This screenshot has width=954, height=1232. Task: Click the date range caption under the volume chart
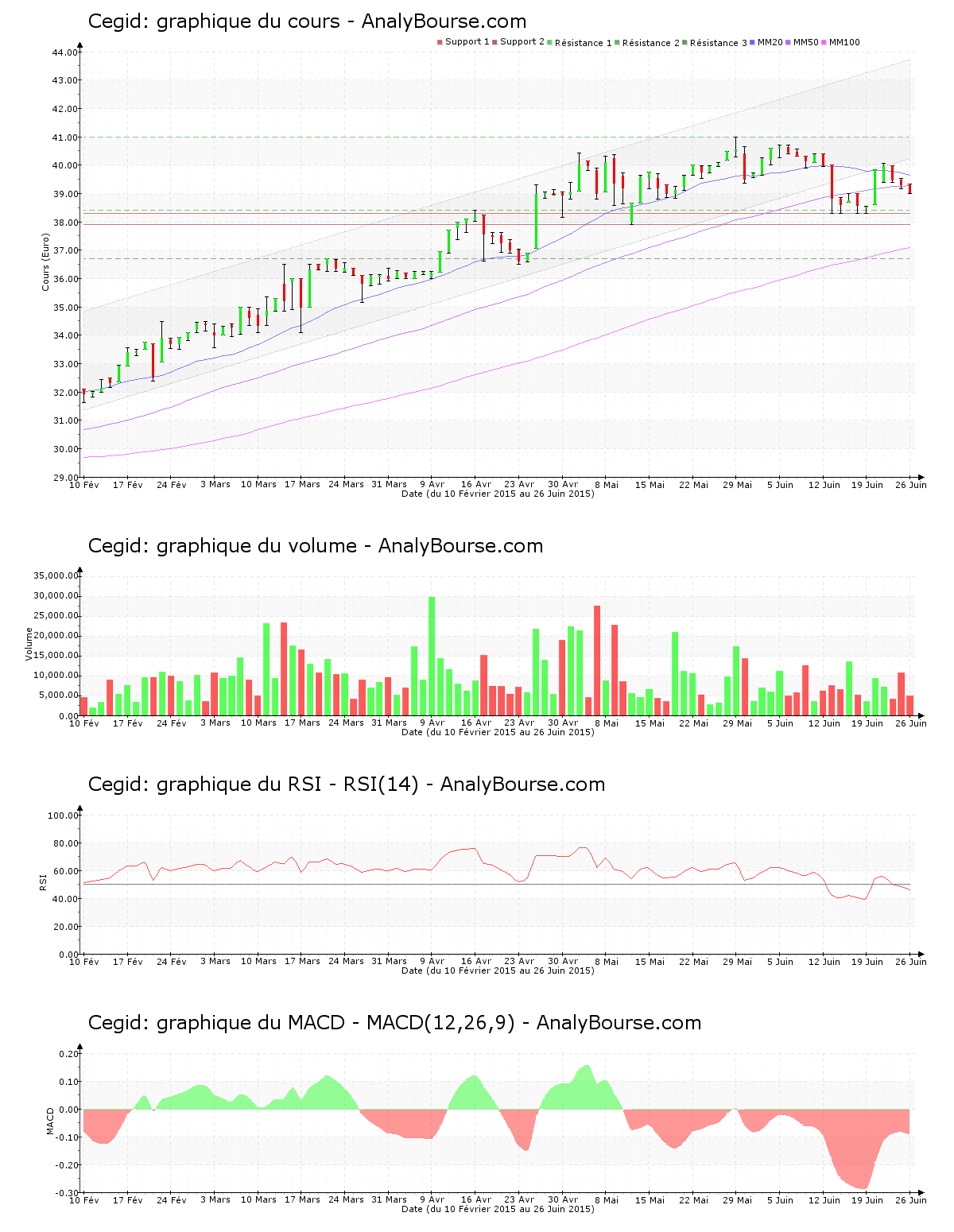point(498,732)
